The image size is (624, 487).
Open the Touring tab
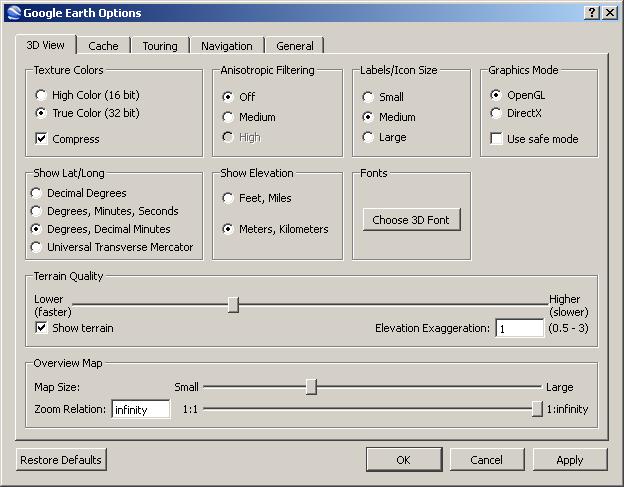coord(160,46)
